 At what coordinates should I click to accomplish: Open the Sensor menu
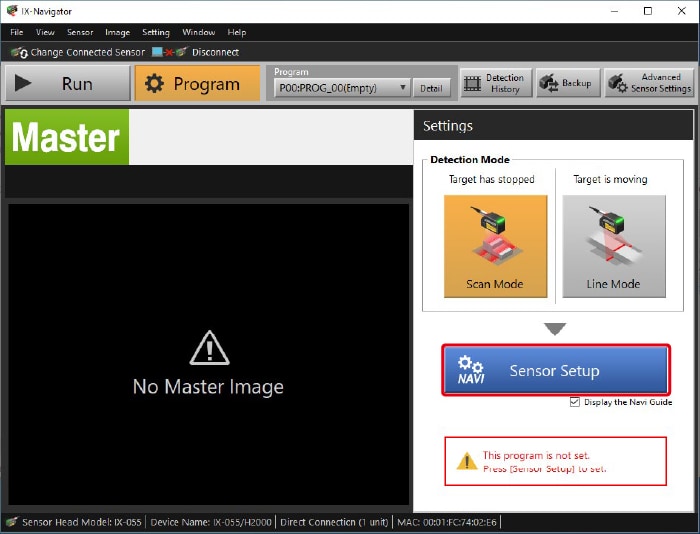pos(80,32)
